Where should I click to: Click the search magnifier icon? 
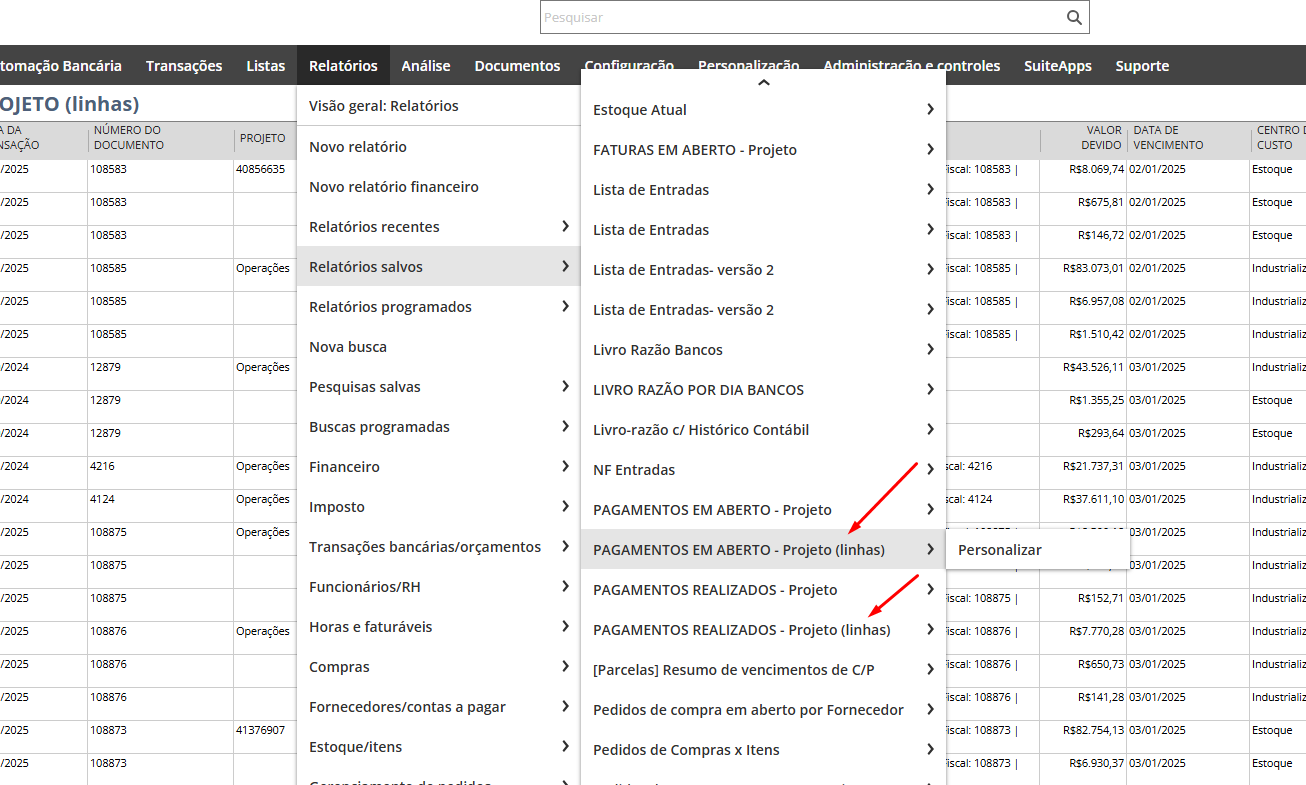pos(1074,17)
